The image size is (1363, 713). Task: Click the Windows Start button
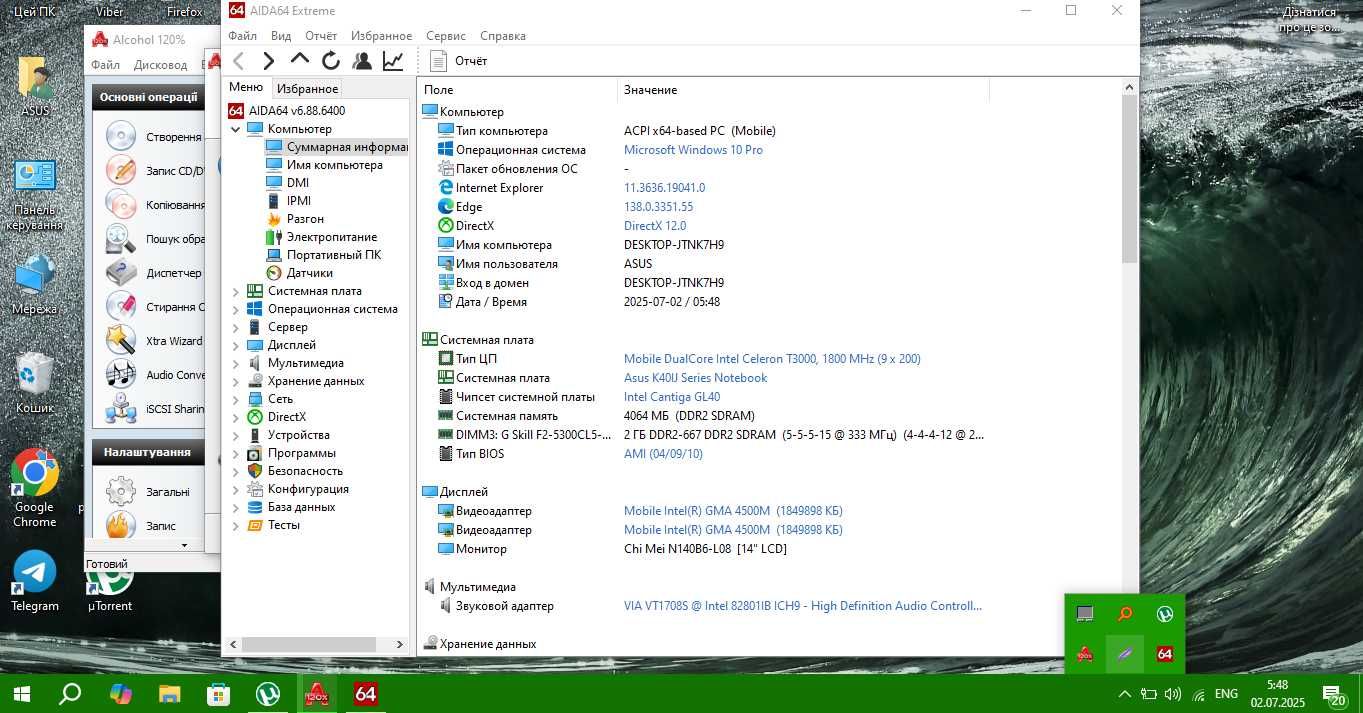(21, 693)
